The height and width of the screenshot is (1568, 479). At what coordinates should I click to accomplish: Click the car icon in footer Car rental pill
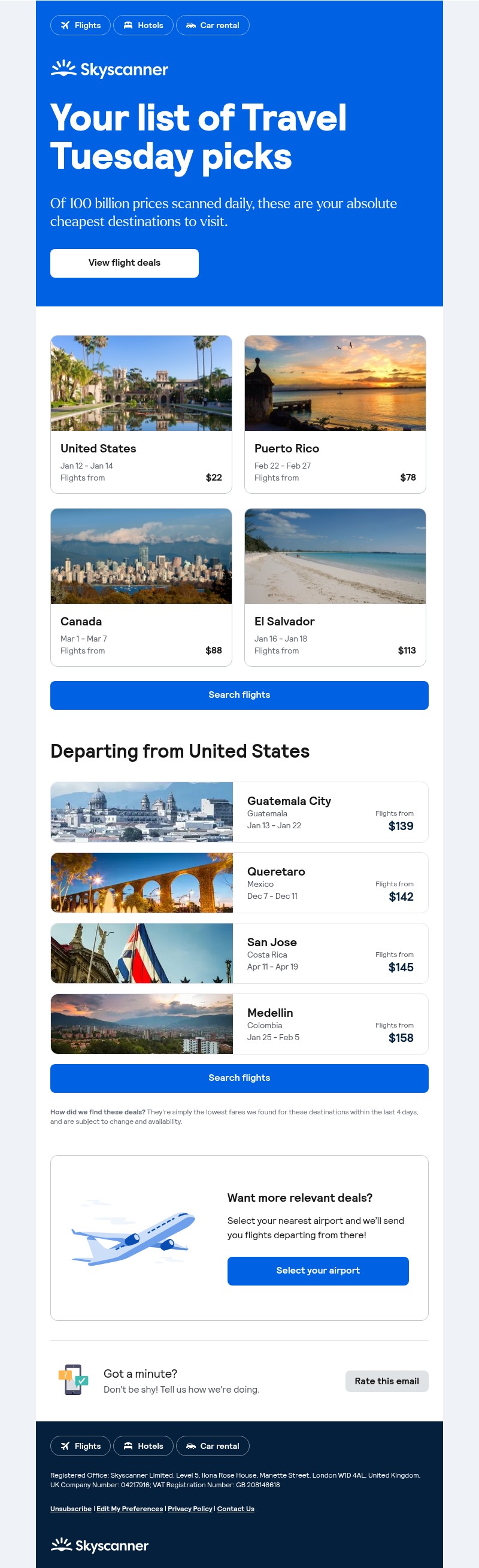pos(192,1447)
